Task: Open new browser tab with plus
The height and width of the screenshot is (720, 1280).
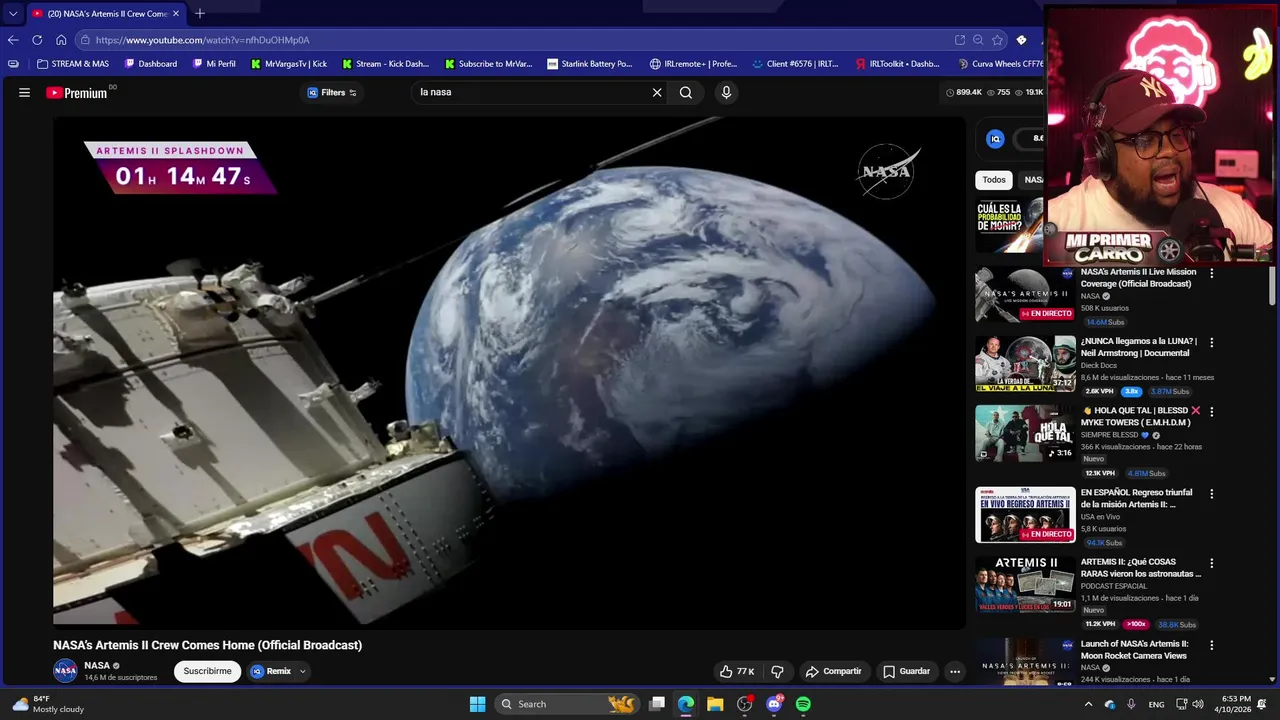Action: [200, 13]
